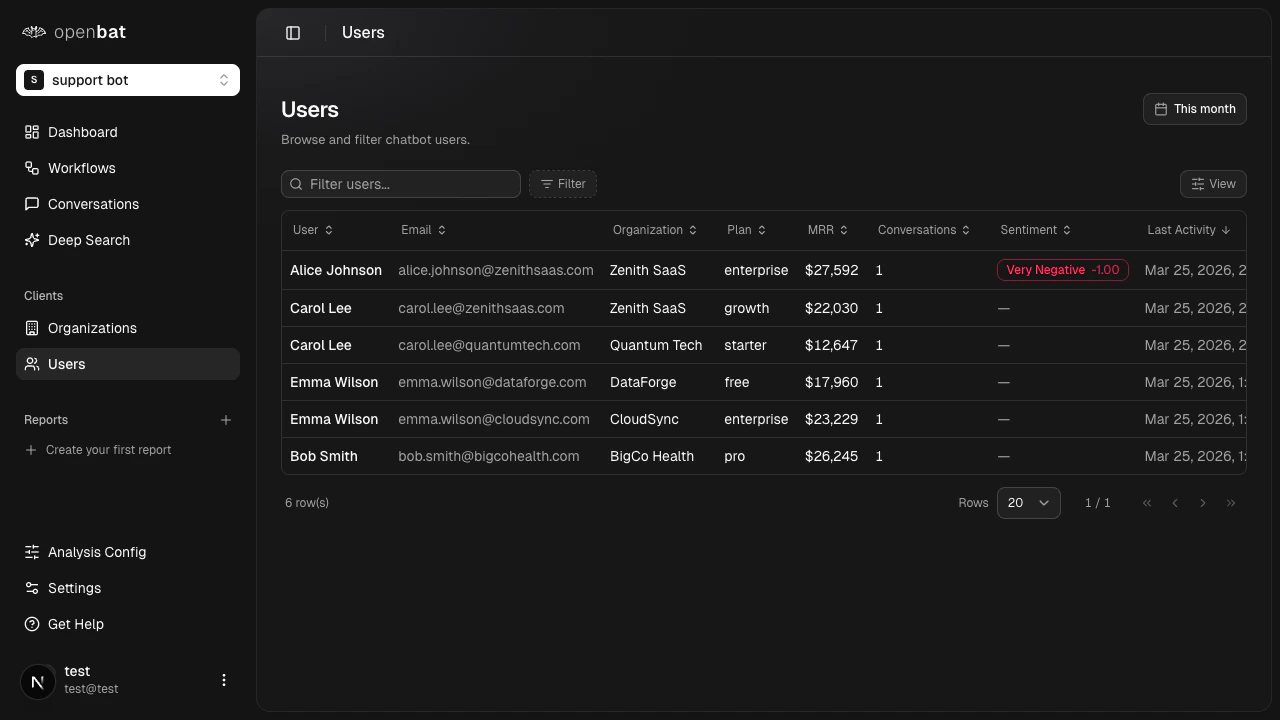Toggle sorting on the Sentiment column
This screenshot has width=1280, height=720.
point(1034,230)
